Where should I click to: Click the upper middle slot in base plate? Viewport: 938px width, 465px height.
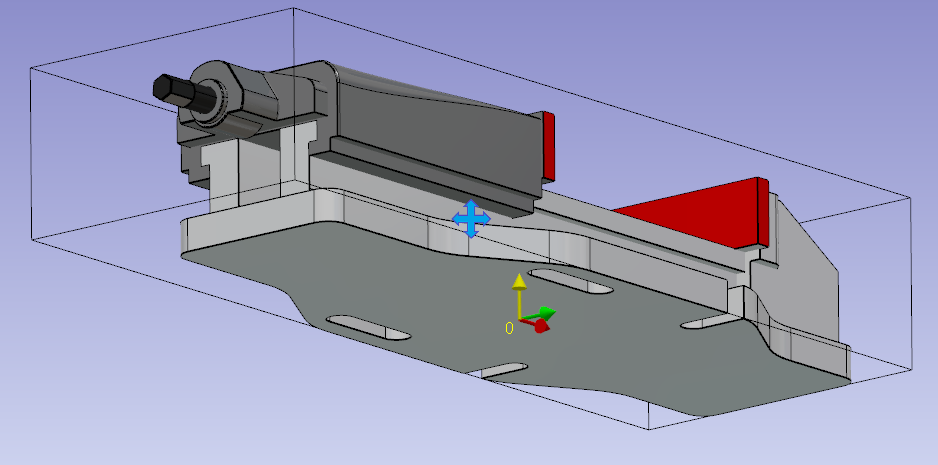click(x=568, y=281)
